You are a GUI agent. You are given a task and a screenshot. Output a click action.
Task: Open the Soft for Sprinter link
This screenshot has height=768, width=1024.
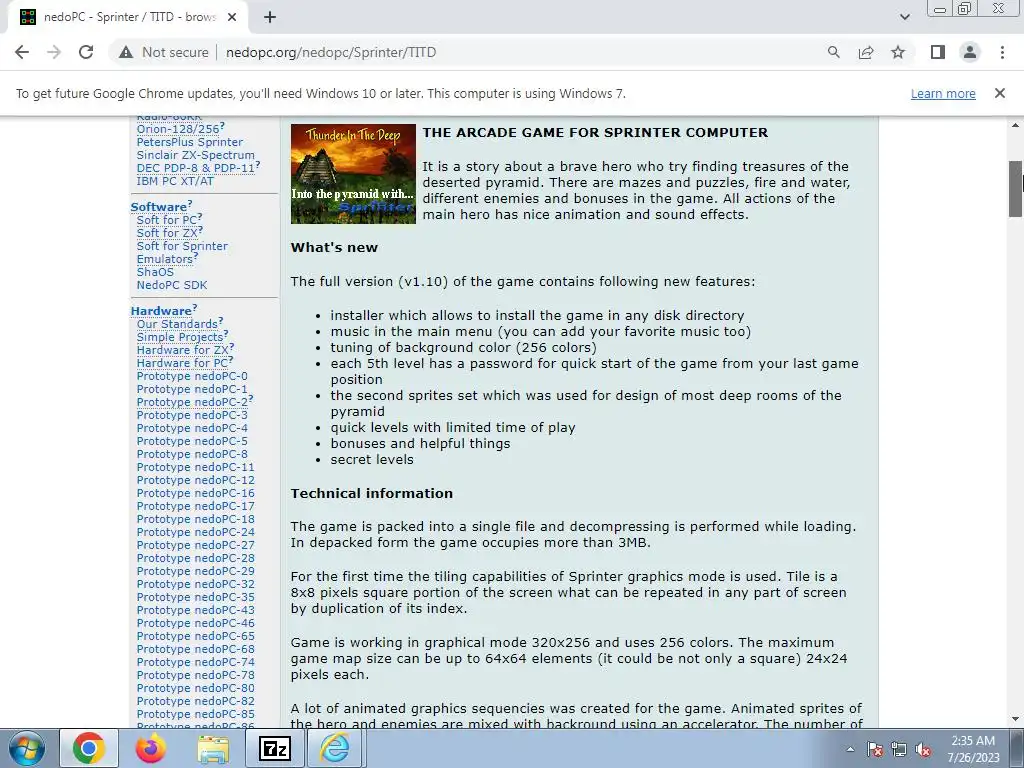182,246
